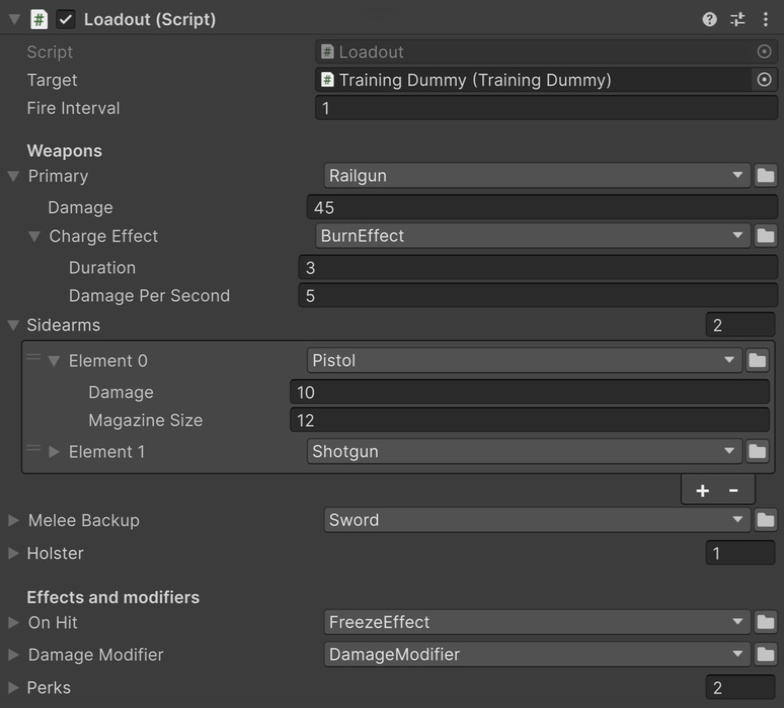Image resolution: width=784 pixels, height=708 pixels.
Task: Disable the Loadout script checkbox
Action: click(66, 20)
